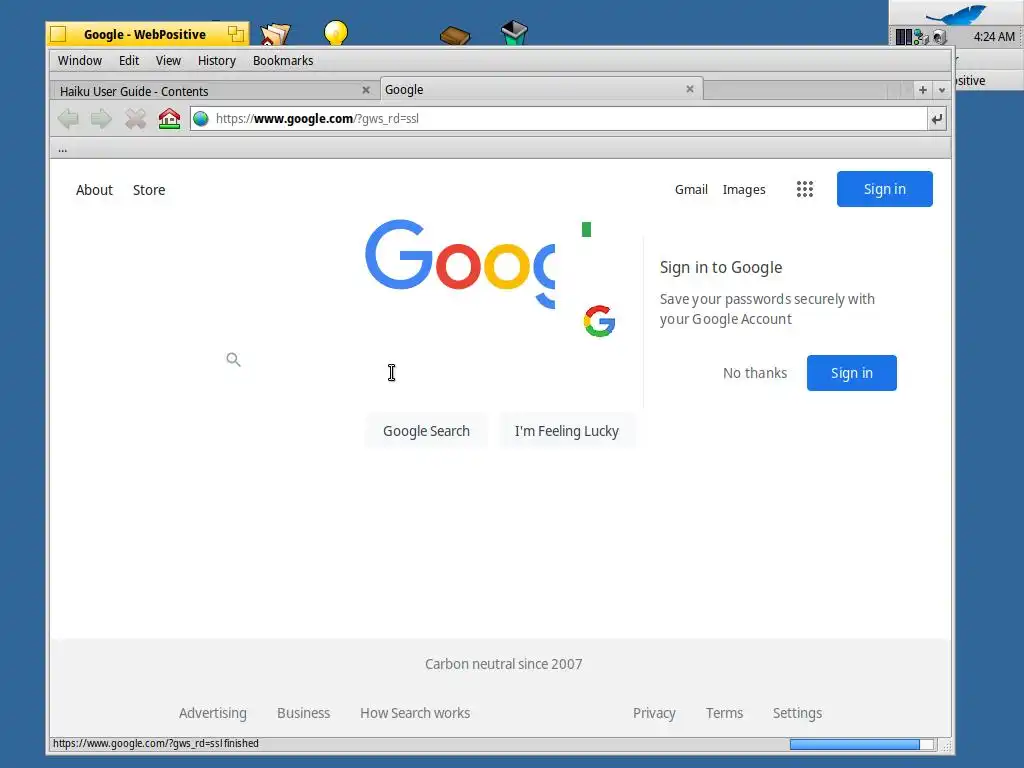Click the window resize corner grip

pyautogui.click(x=946, y=744)
